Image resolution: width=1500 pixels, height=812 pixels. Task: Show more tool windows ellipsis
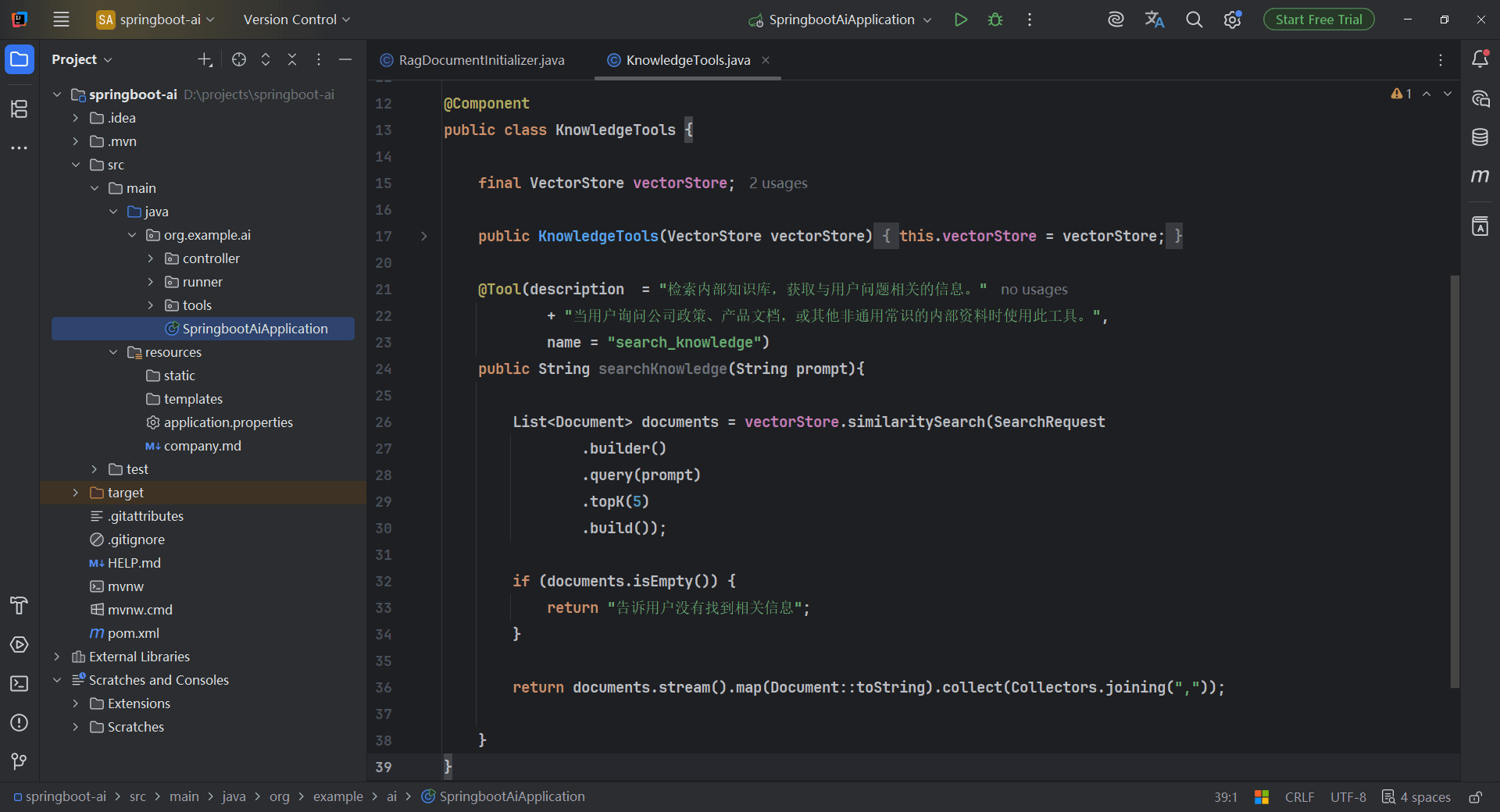(20, 148)
